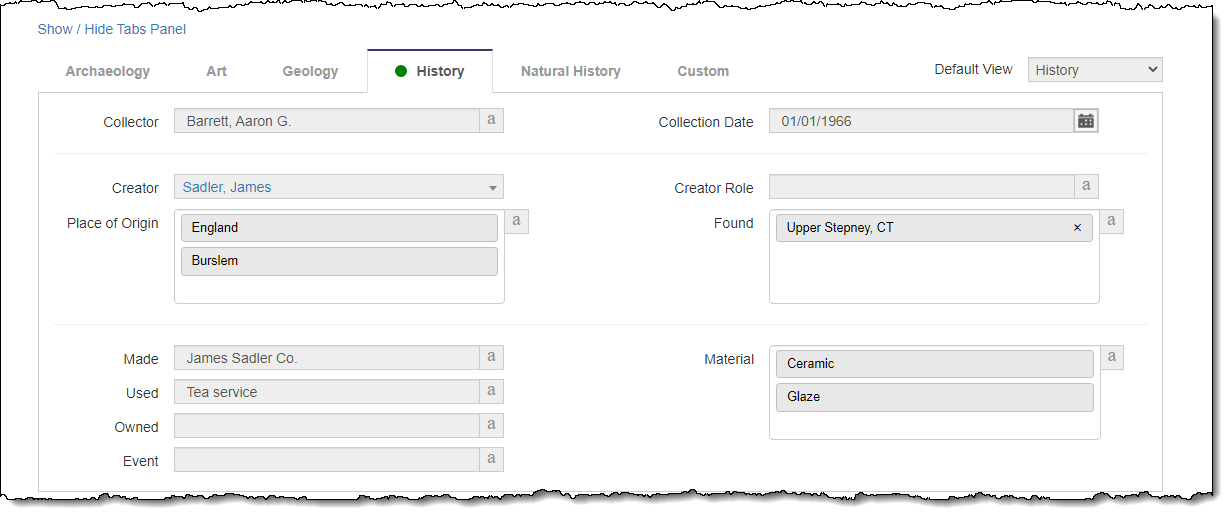Screen dimensions: 1229x515
Task: Select the Geology tab
Action: (x=310, y=71)
